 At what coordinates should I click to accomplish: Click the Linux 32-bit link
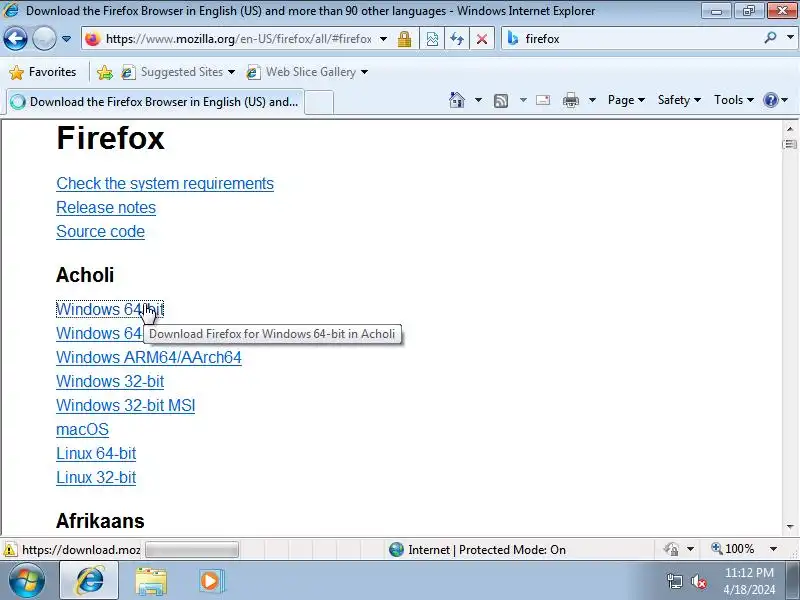click(x=96, y=477)
